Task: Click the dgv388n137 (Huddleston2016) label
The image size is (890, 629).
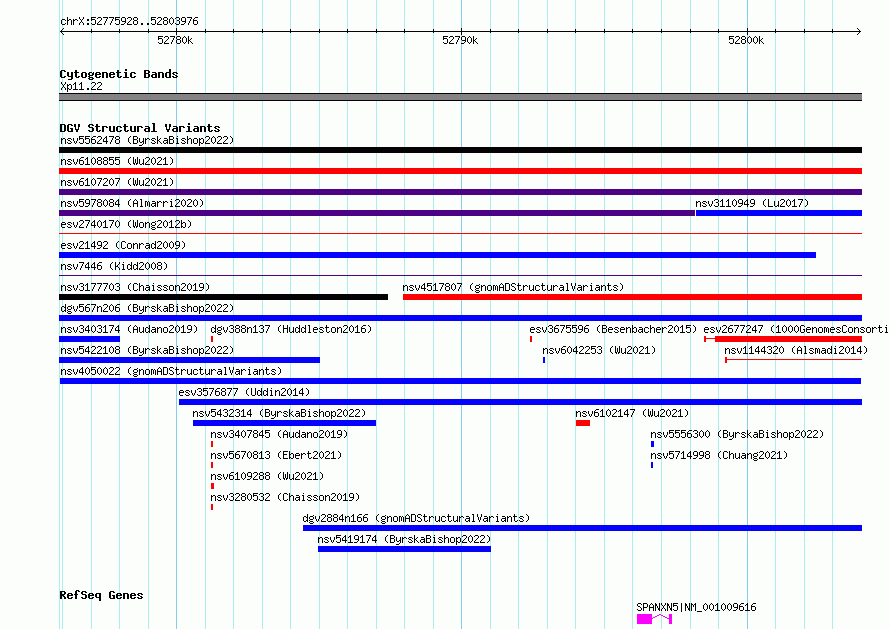Action: 291,329
